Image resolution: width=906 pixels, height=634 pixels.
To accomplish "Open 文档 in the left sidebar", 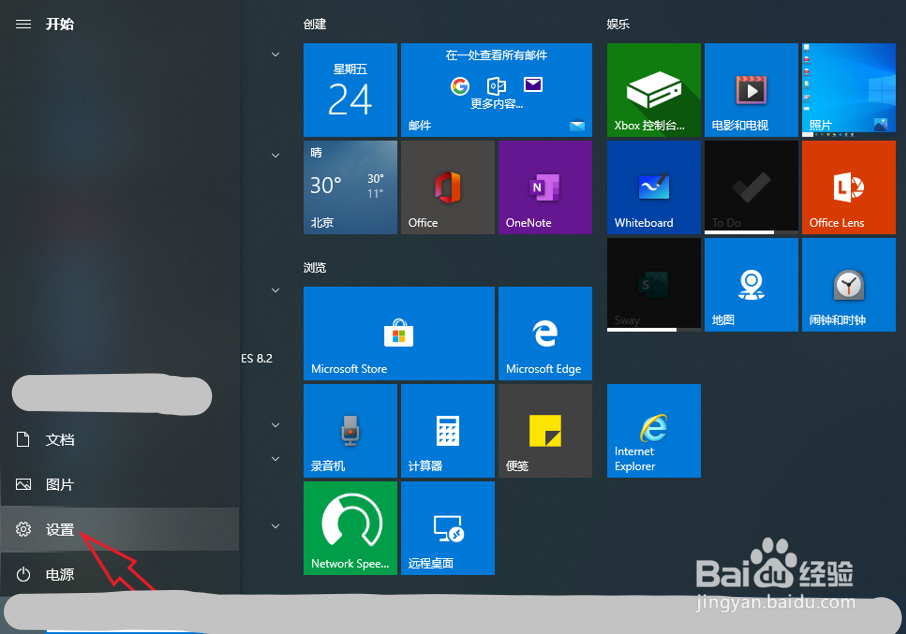I will click(120, 440).
